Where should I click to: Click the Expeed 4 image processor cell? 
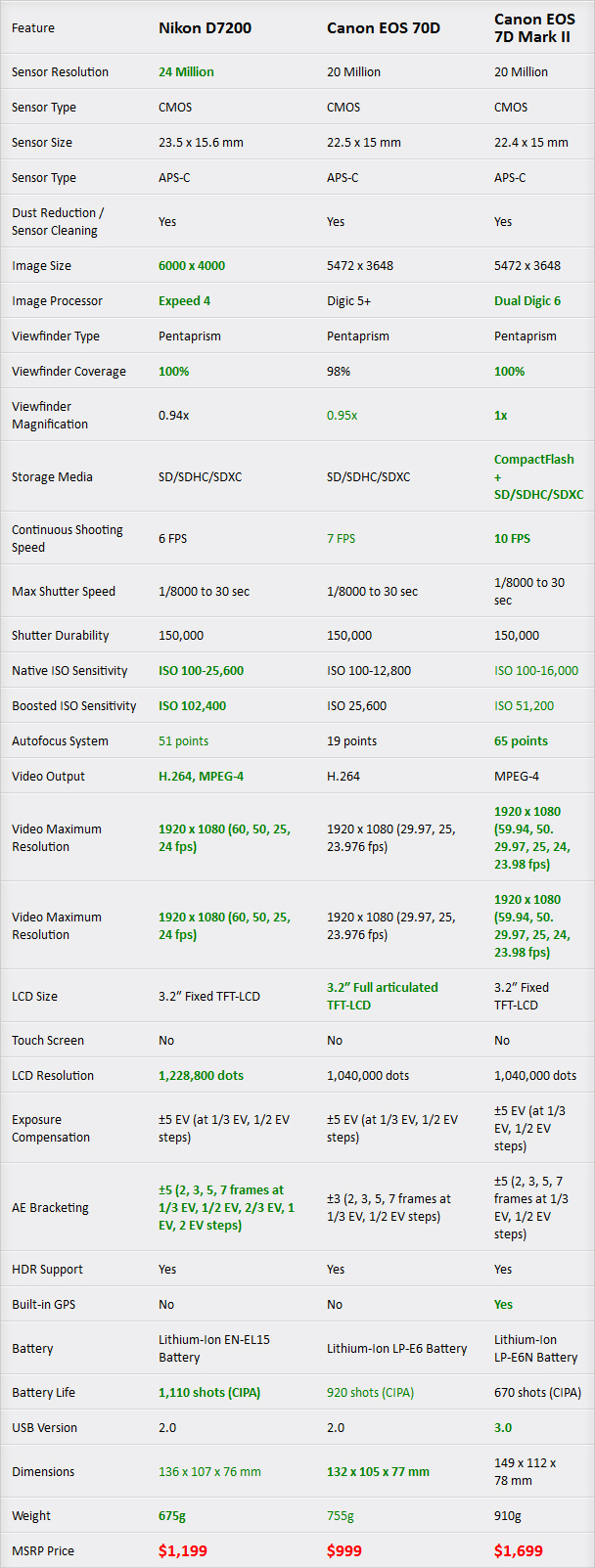[184, 301]
